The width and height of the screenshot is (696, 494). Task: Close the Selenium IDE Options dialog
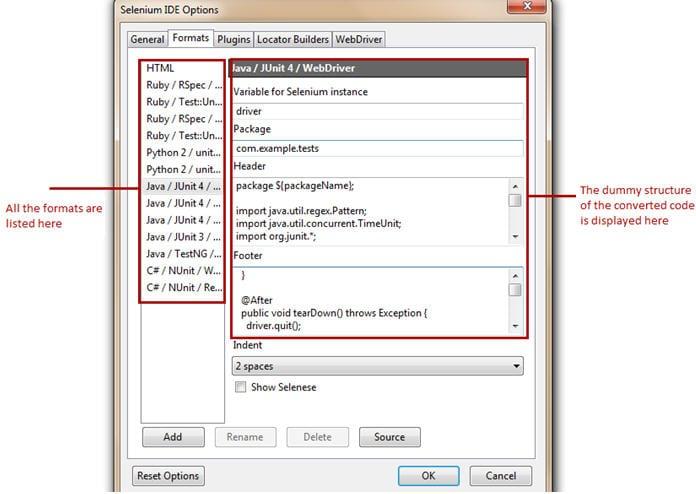click(527, 6)
